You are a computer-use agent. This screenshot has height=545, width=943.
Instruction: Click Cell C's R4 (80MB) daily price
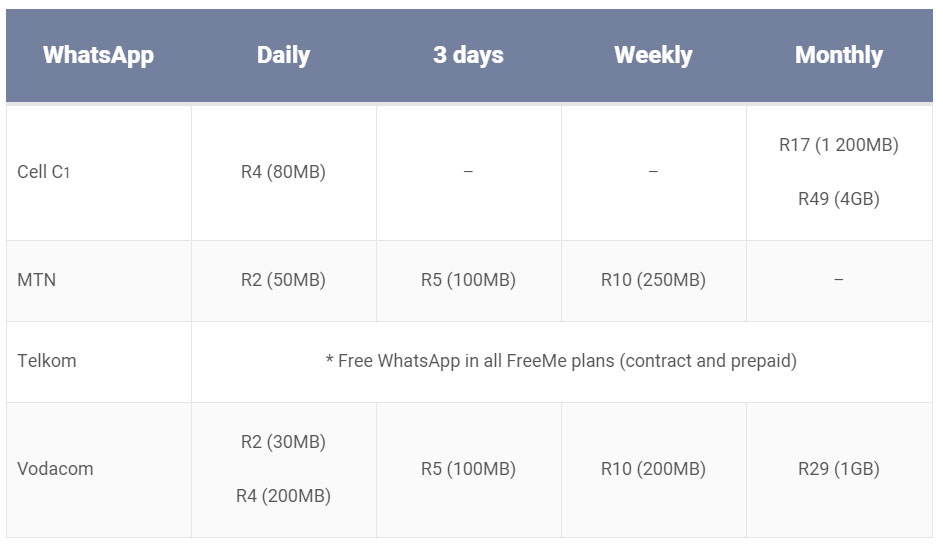click(283, 172)
